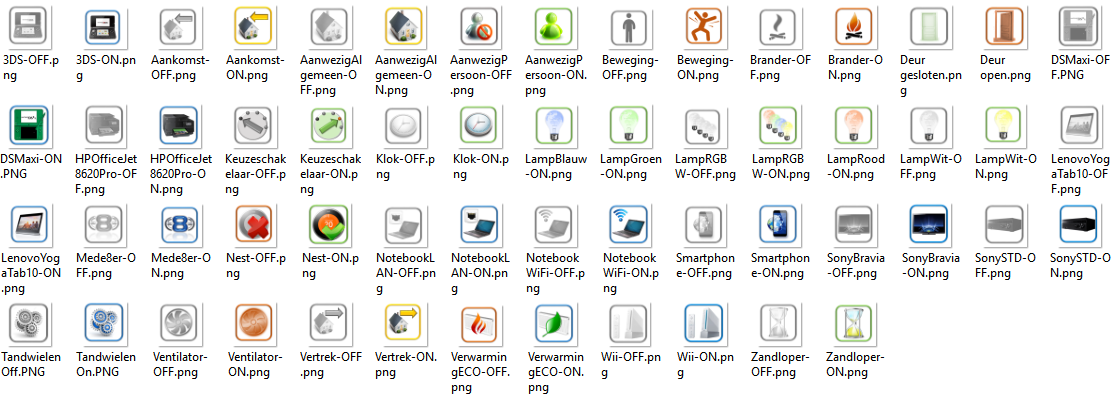Select HPOfficeJet8620Pro-ON.png printer icon
This screenshot has height=397, width=1118.
pyautogui.click(x=178, y=125)
